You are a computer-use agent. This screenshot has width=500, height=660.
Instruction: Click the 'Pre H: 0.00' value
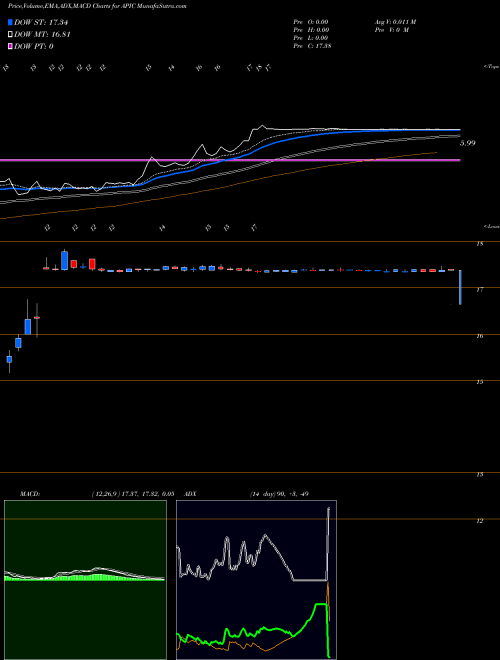tap(311, 30)
